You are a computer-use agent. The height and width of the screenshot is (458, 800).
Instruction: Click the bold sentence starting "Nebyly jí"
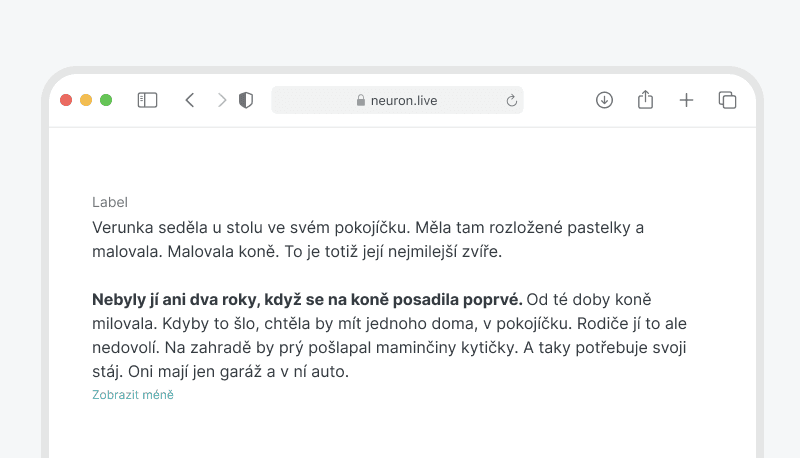307,299
